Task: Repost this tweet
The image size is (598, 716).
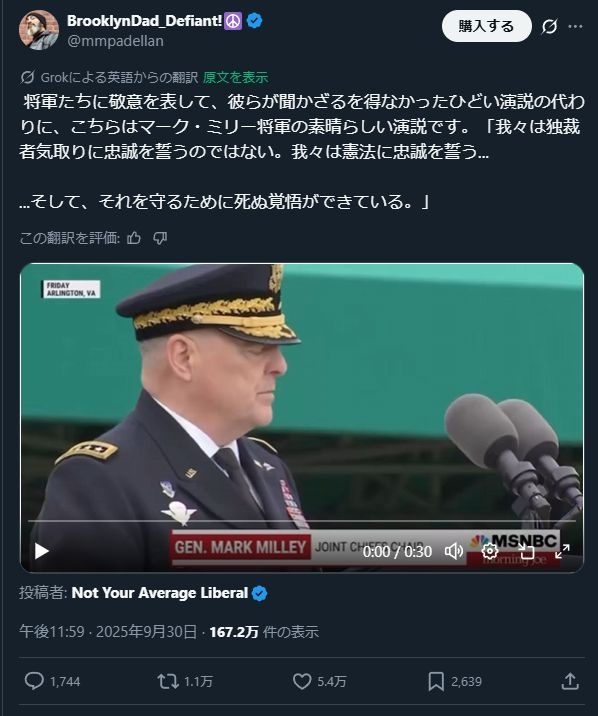Action: [168, 681]
